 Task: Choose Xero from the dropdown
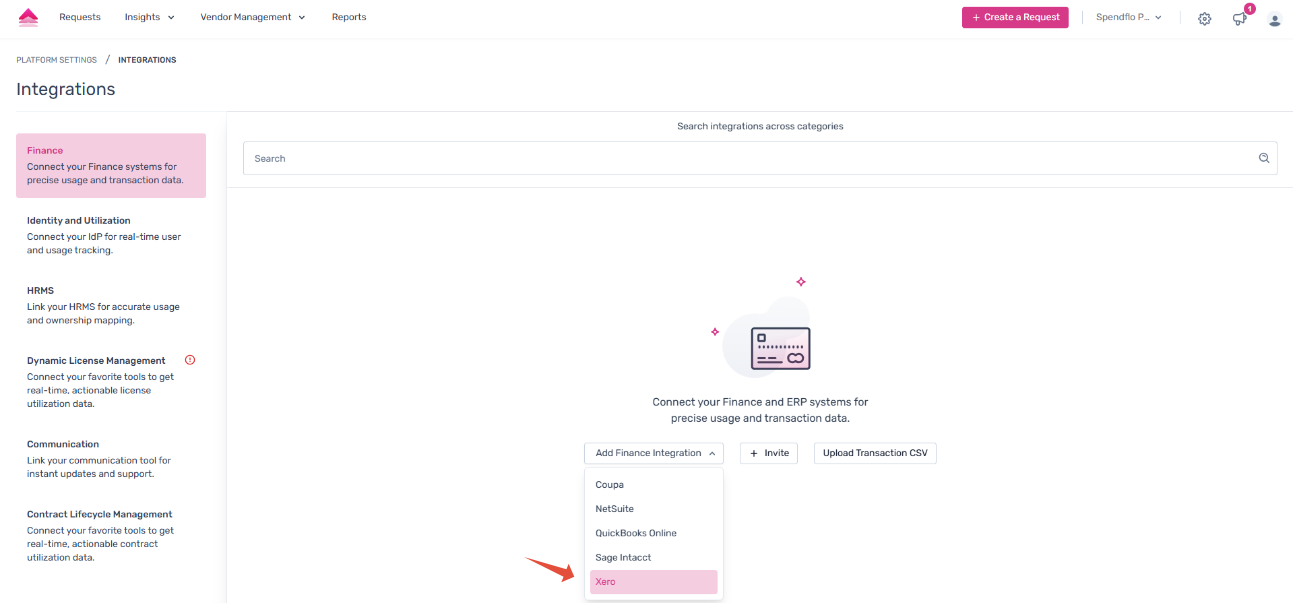(654, 582)
